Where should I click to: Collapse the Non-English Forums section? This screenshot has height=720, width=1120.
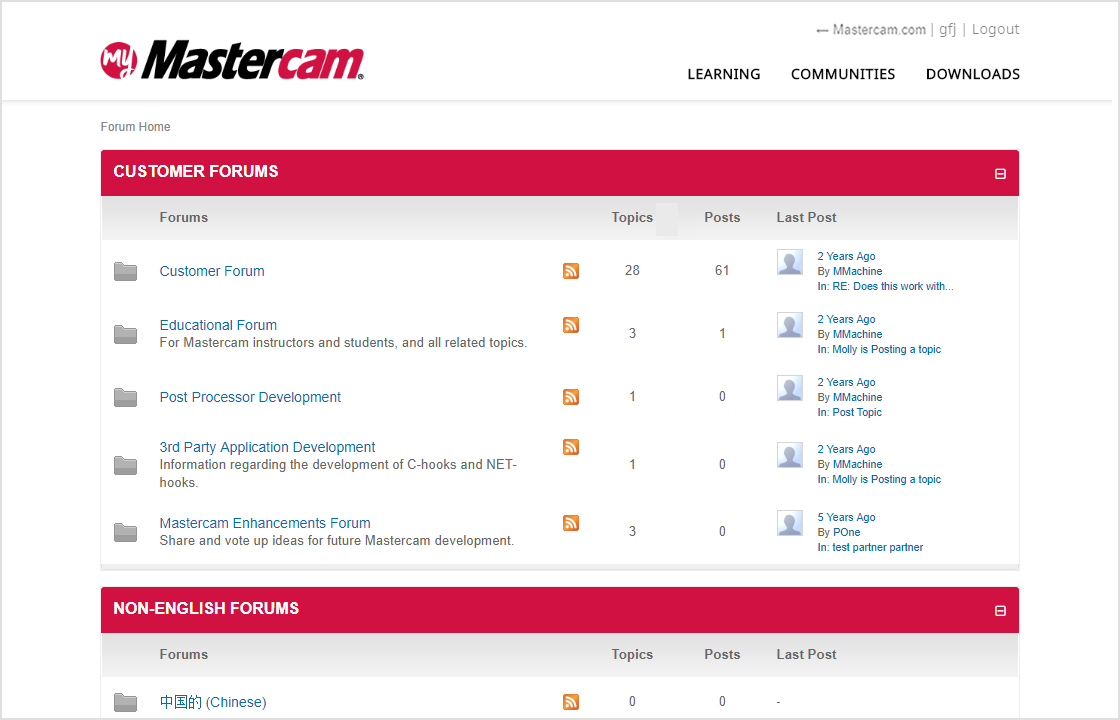click(1000, 611)
